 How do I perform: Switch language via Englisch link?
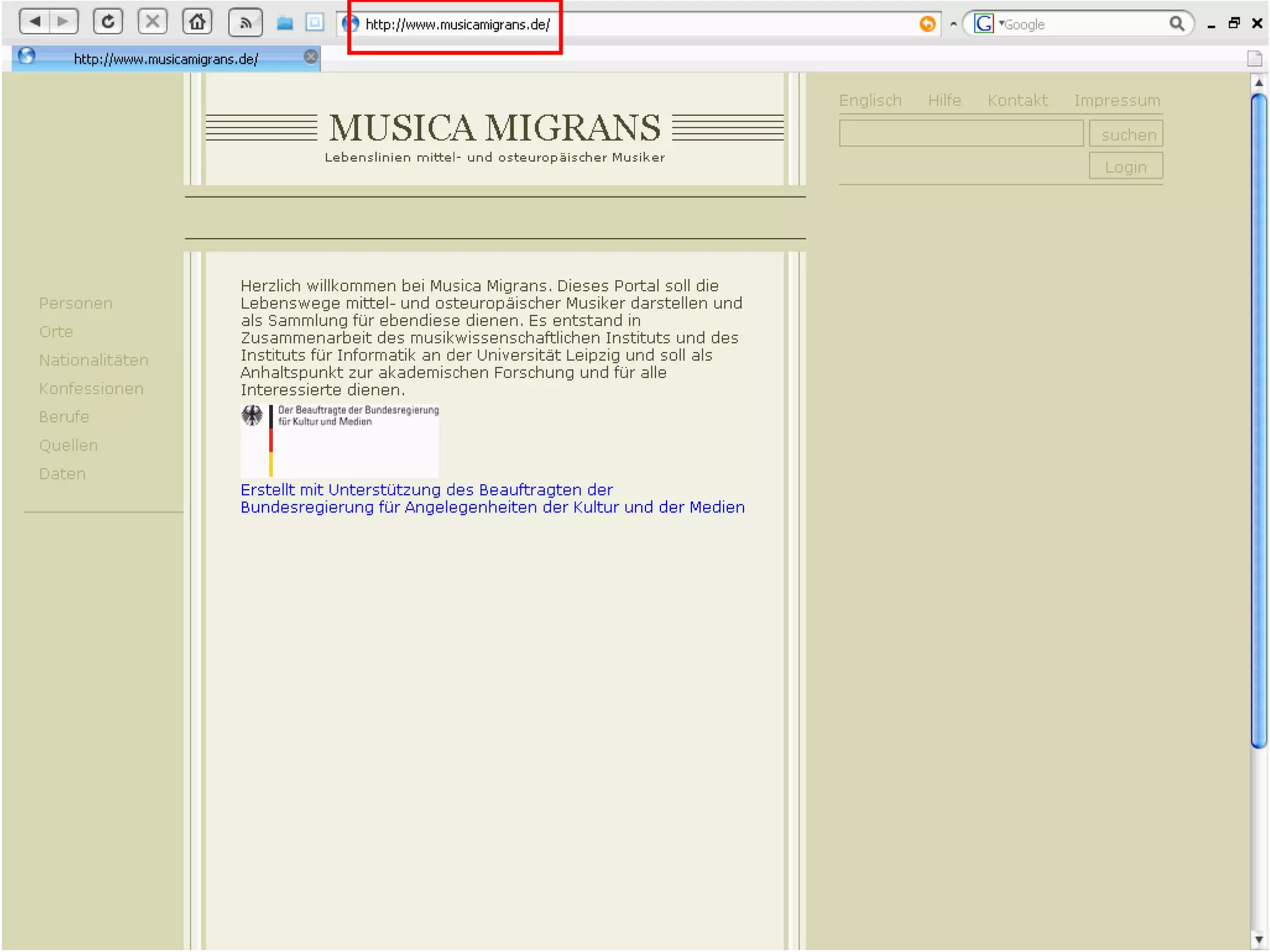point(870,100)
